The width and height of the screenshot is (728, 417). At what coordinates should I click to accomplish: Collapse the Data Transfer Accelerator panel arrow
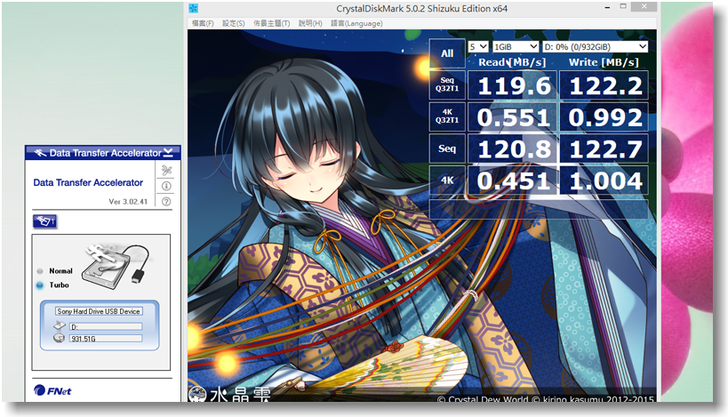pyautogui.click(x=169, y=153)
